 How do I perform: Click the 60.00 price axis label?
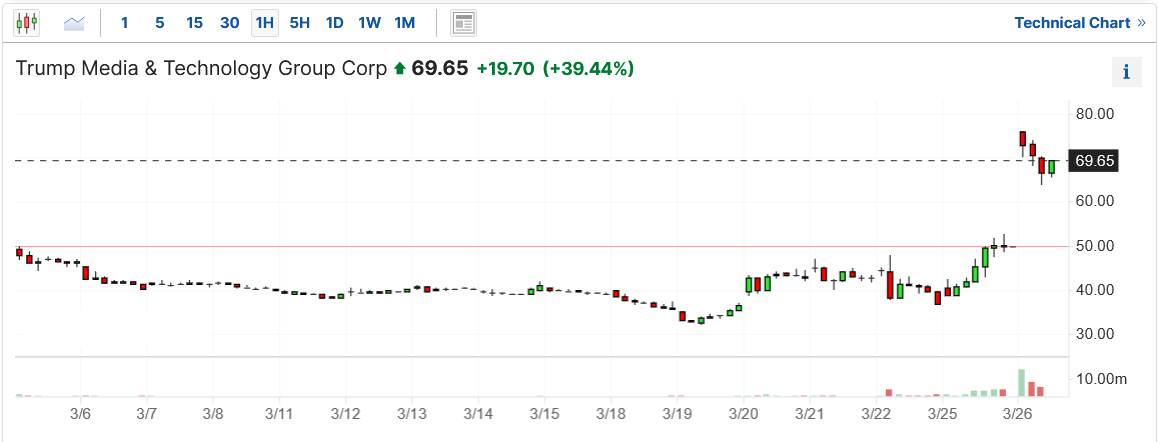coord(1094,201)
